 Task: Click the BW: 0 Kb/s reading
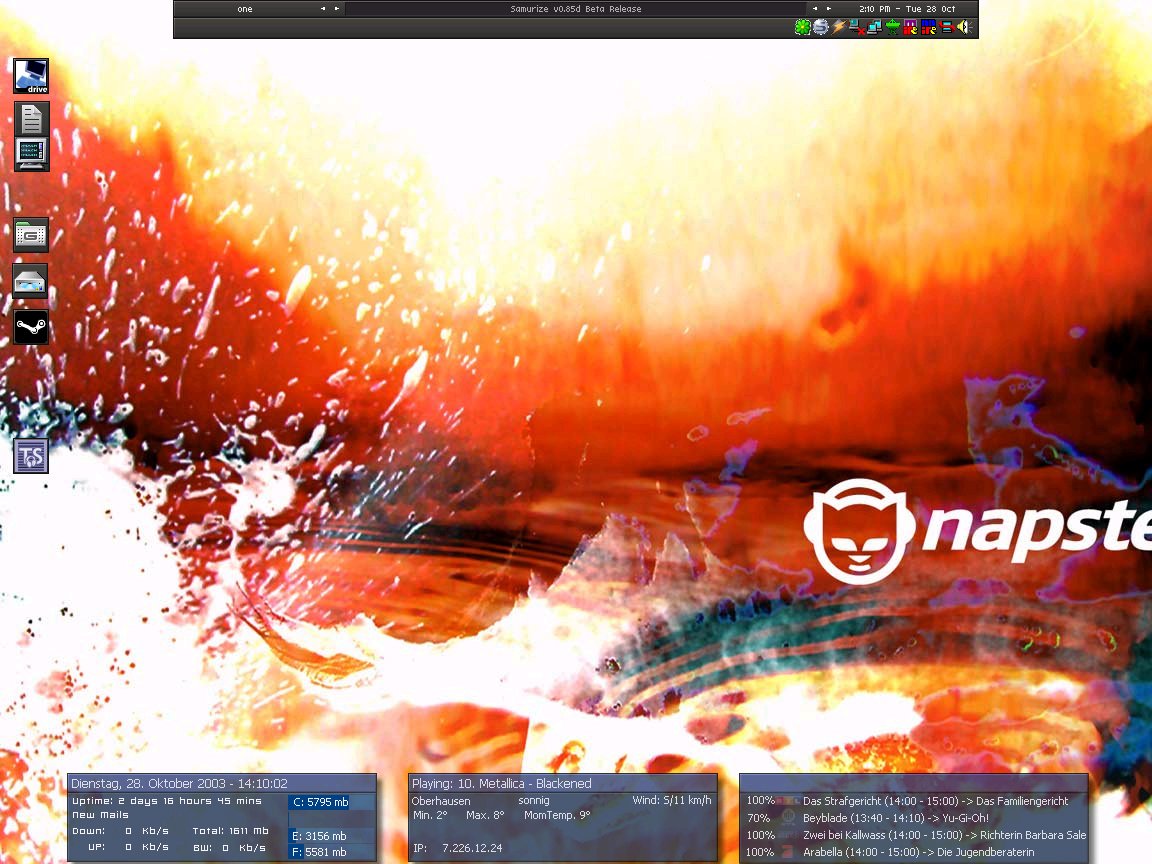pos(229,847)
